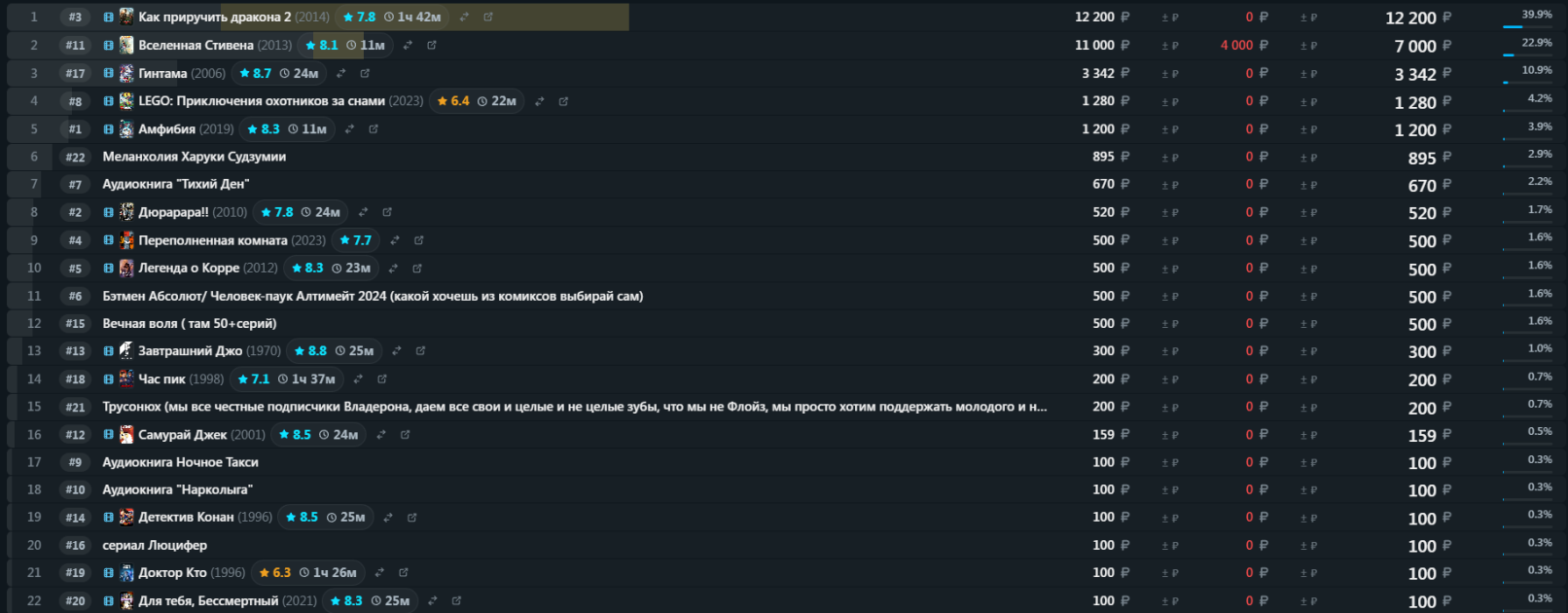Click swap arrows icon beside Гинтама
Screen dimensions: 1568x613
point(341,73)
